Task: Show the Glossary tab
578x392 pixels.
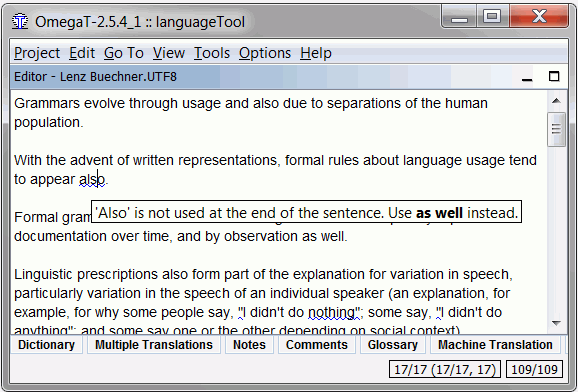Action: coord(393,345)
